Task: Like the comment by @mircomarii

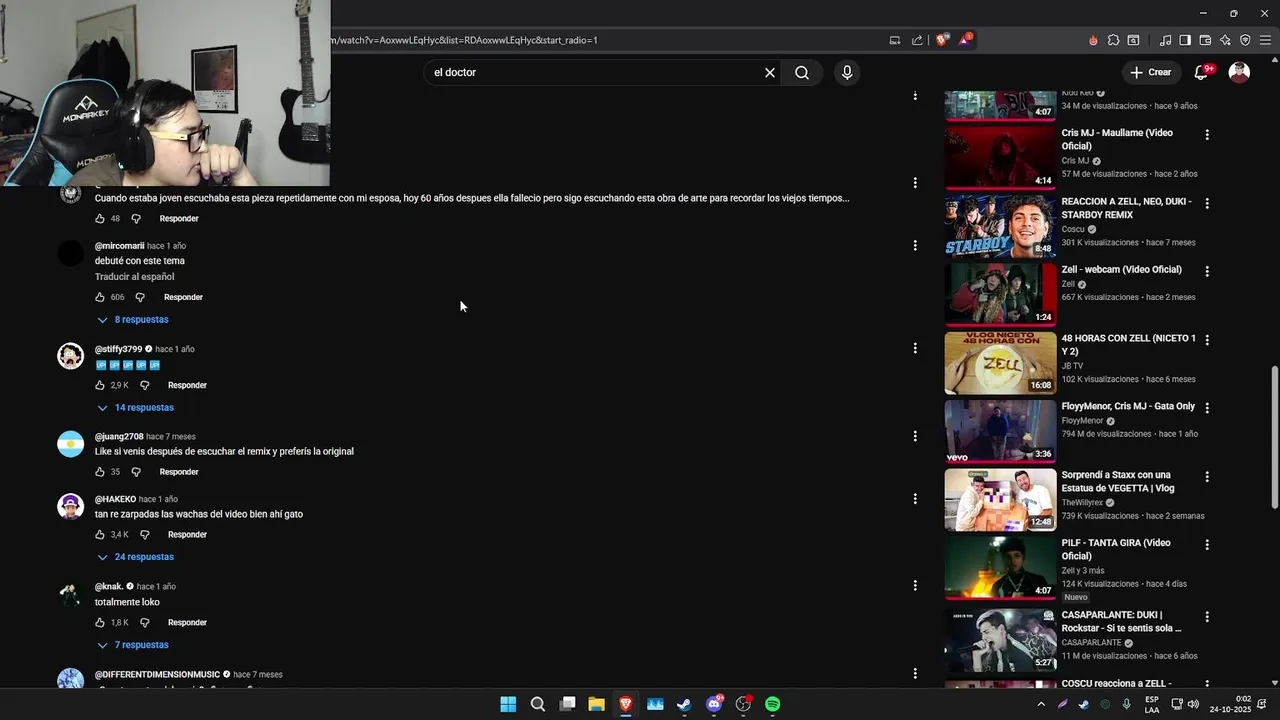Action: tap(100, 297)
